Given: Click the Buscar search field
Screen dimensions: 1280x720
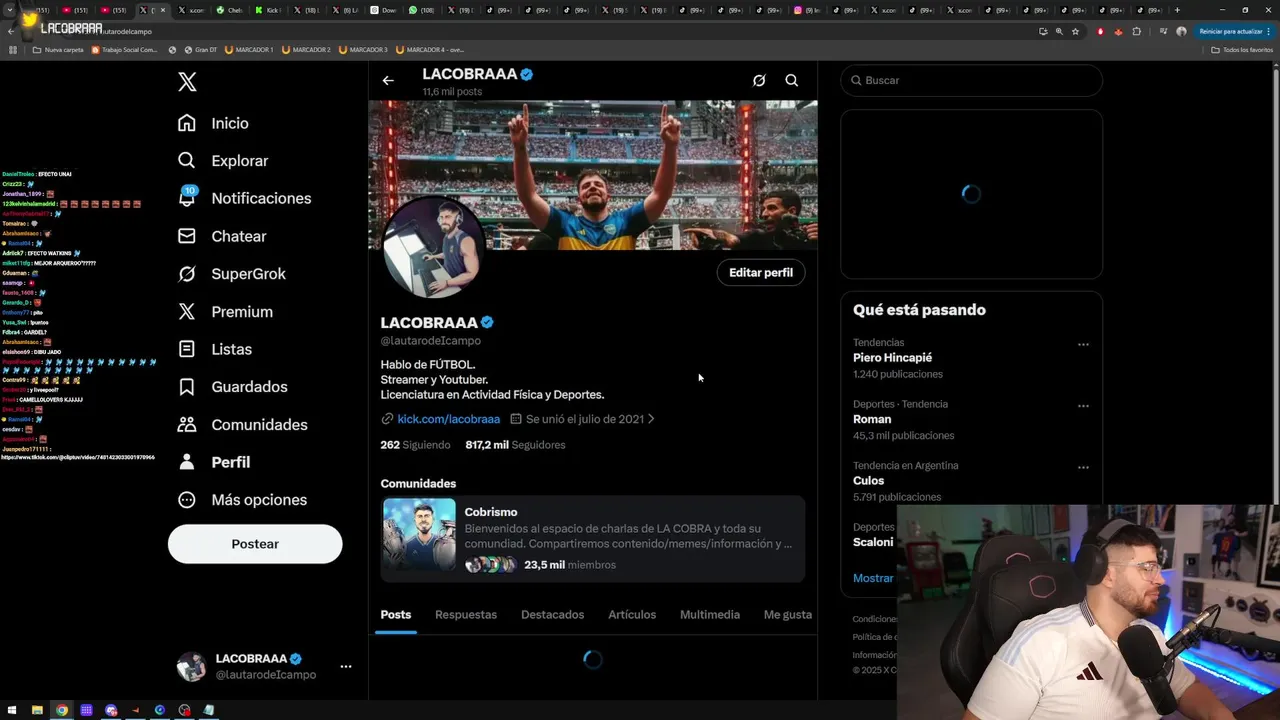Looking at the screenshot, I should click(x=971, y=80).
